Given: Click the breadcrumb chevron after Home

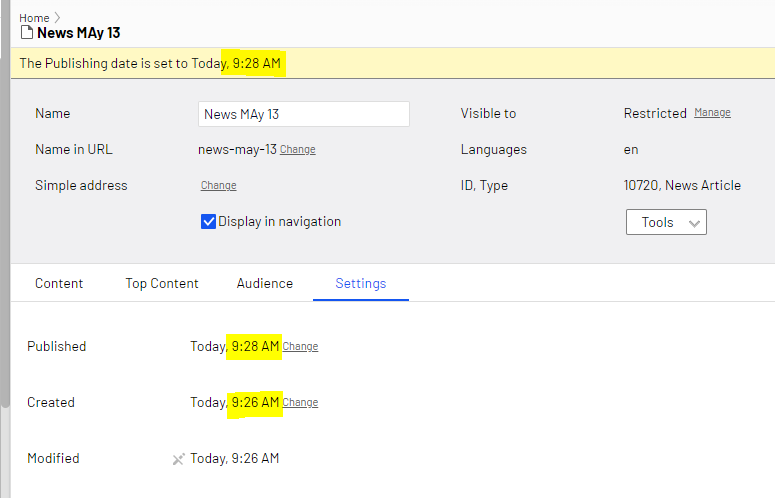Looking at the screenshot, I should click(57, 18).
